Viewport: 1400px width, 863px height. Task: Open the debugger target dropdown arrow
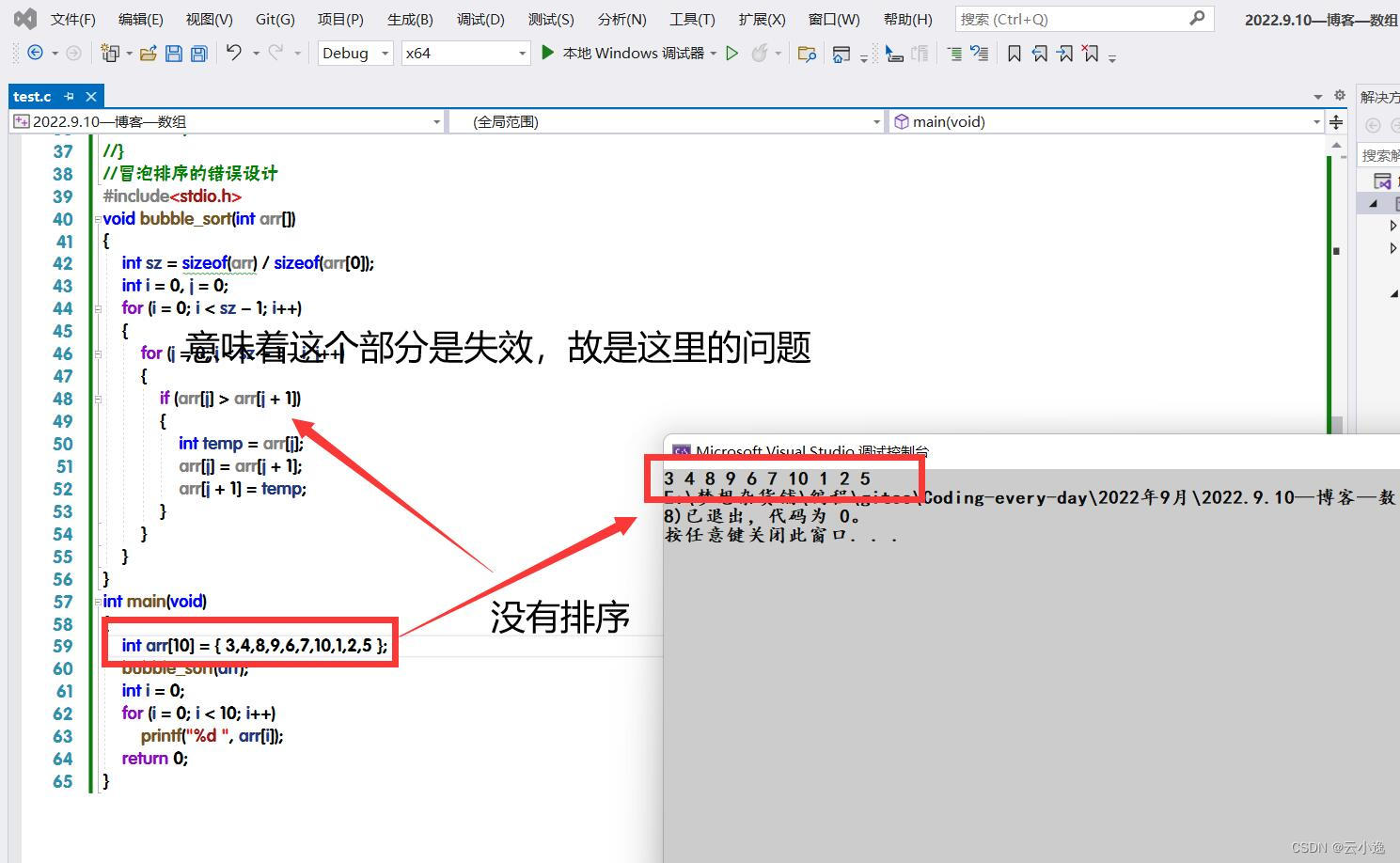click(714, 54)
